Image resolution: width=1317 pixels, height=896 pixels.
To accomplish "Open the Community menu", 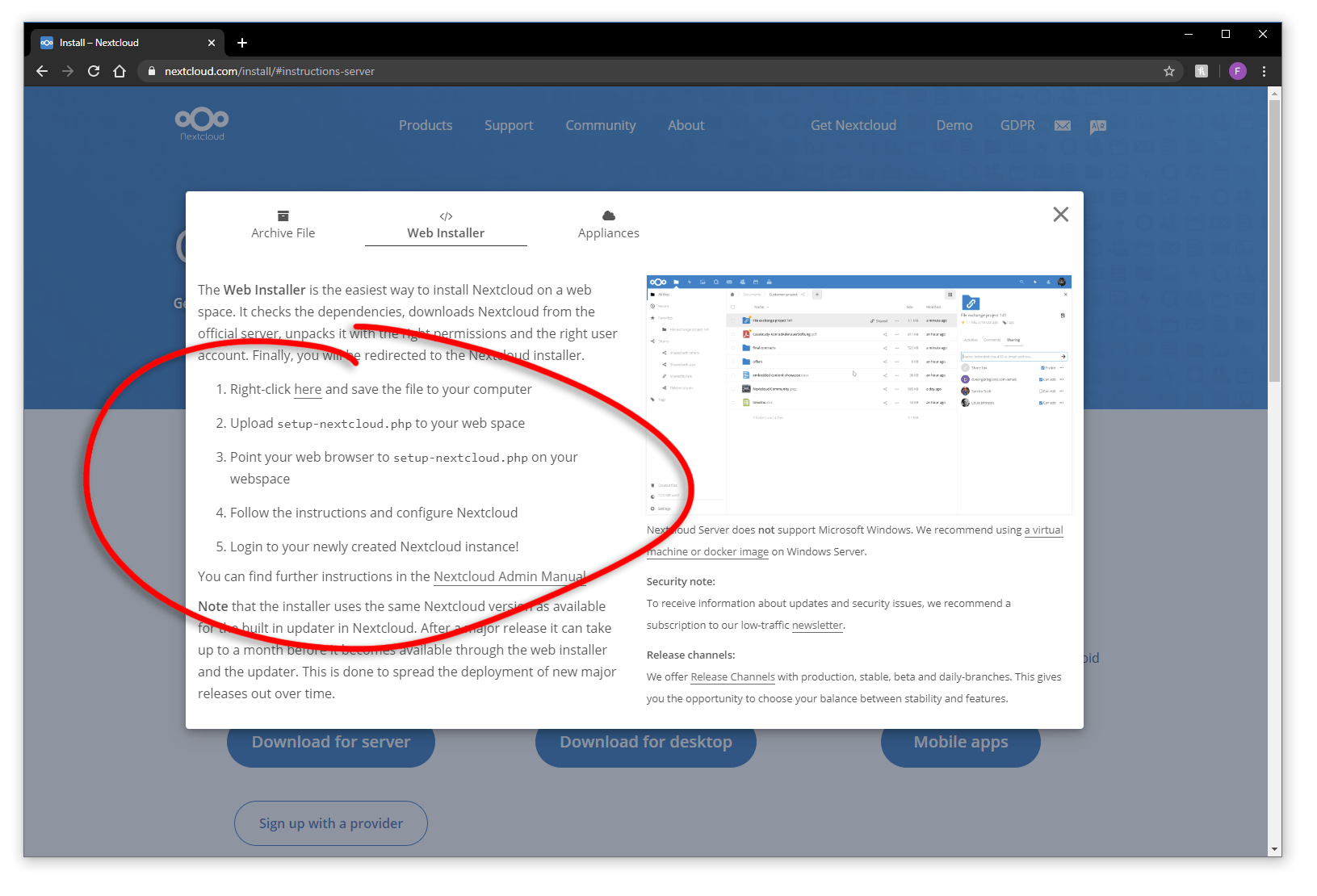I will coord(601,125).
